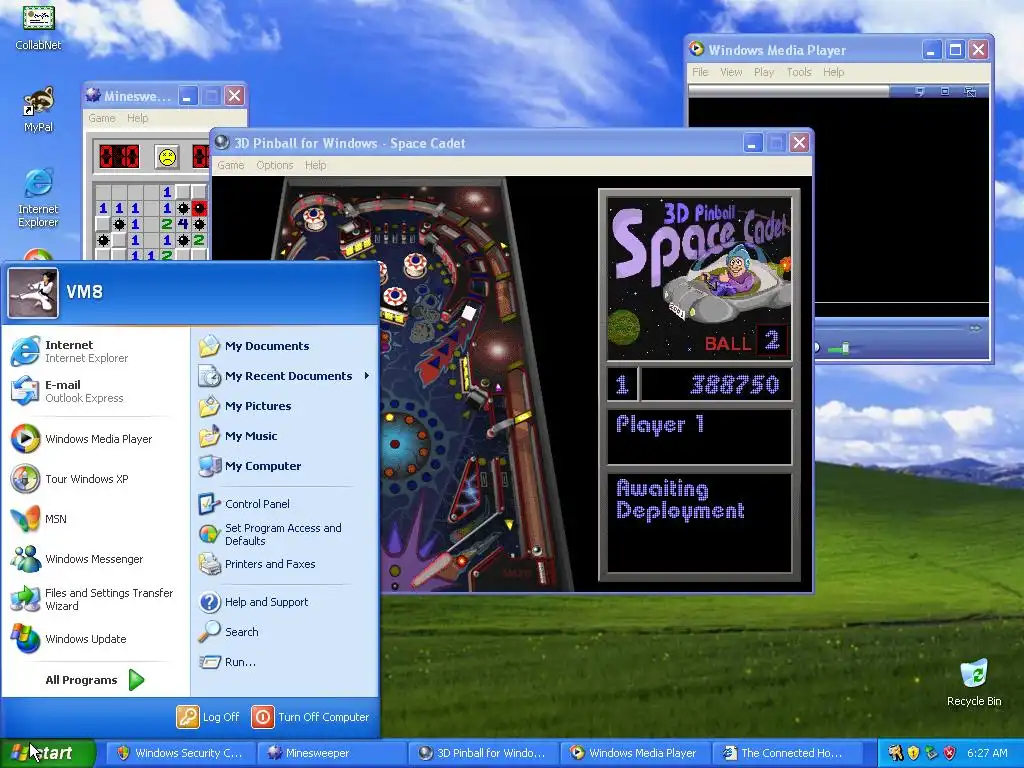Open Pinball Game menu
Screen dimensions: 1024x768
pyautogui.click(x=231, y=165)
